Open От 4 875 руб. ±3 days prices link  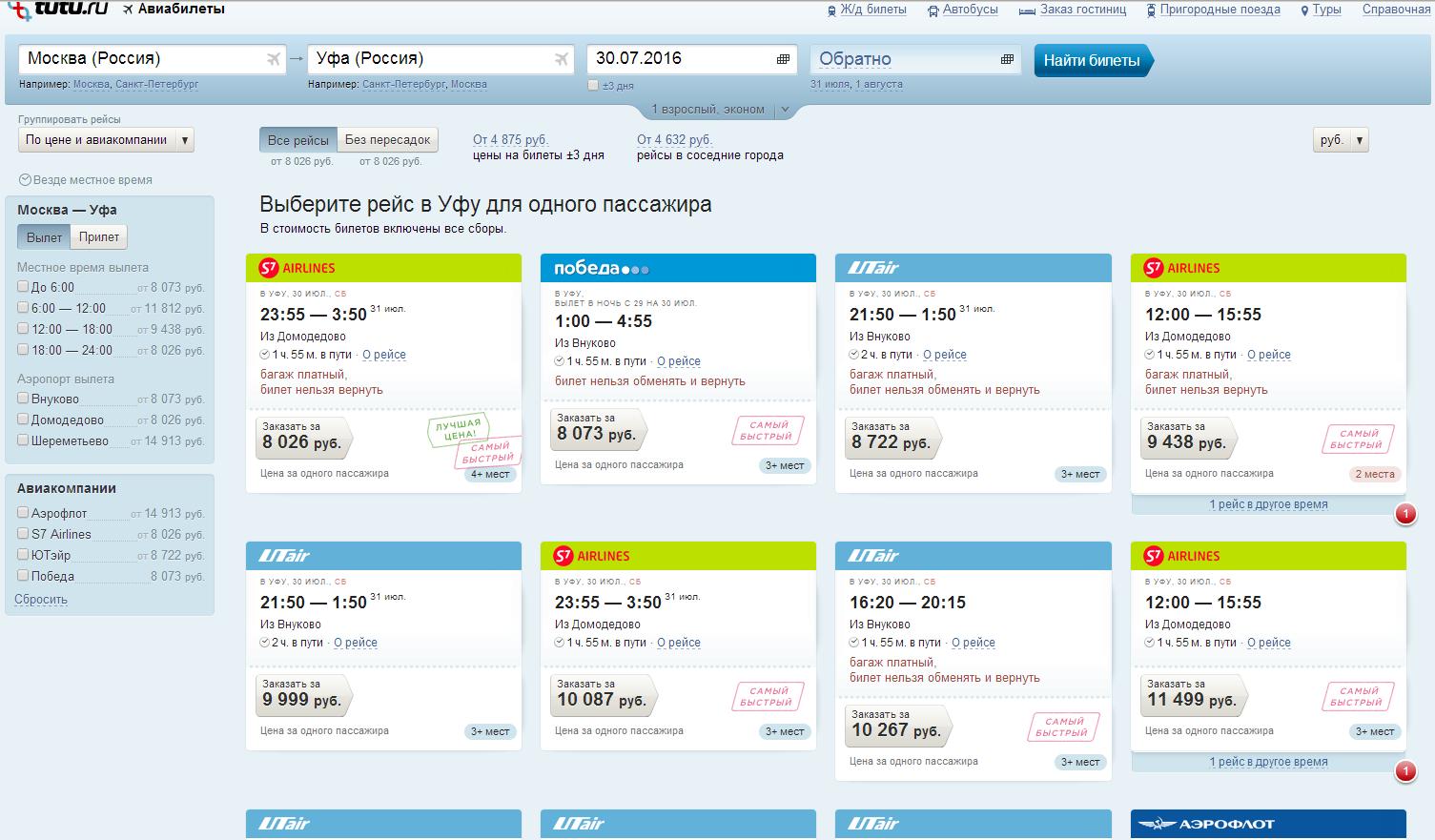511,139
